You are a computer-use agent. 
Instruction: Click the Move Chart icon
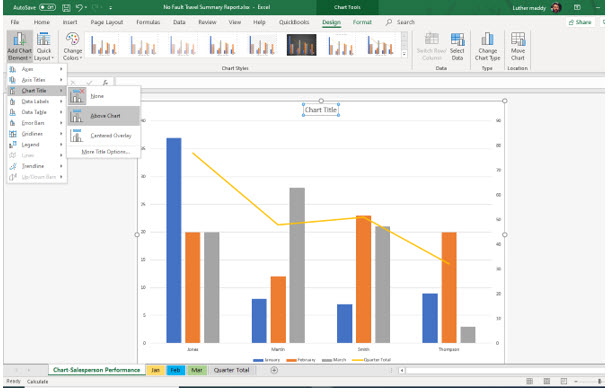[518, 47]
